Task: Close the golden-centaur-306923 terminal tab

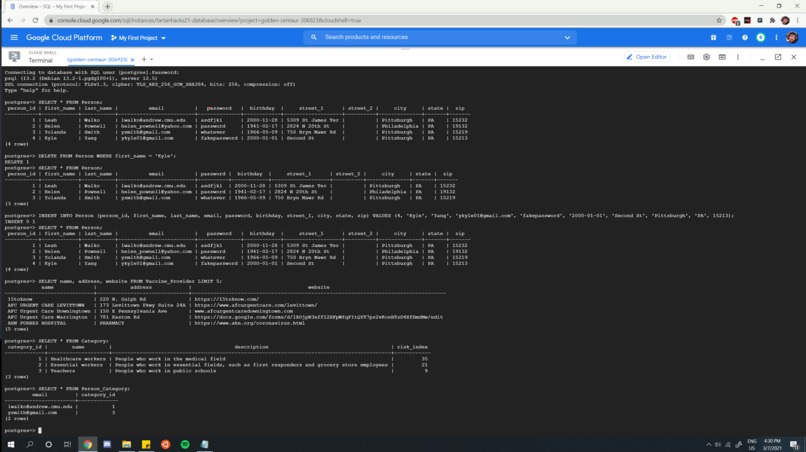Action: point(132,60)
